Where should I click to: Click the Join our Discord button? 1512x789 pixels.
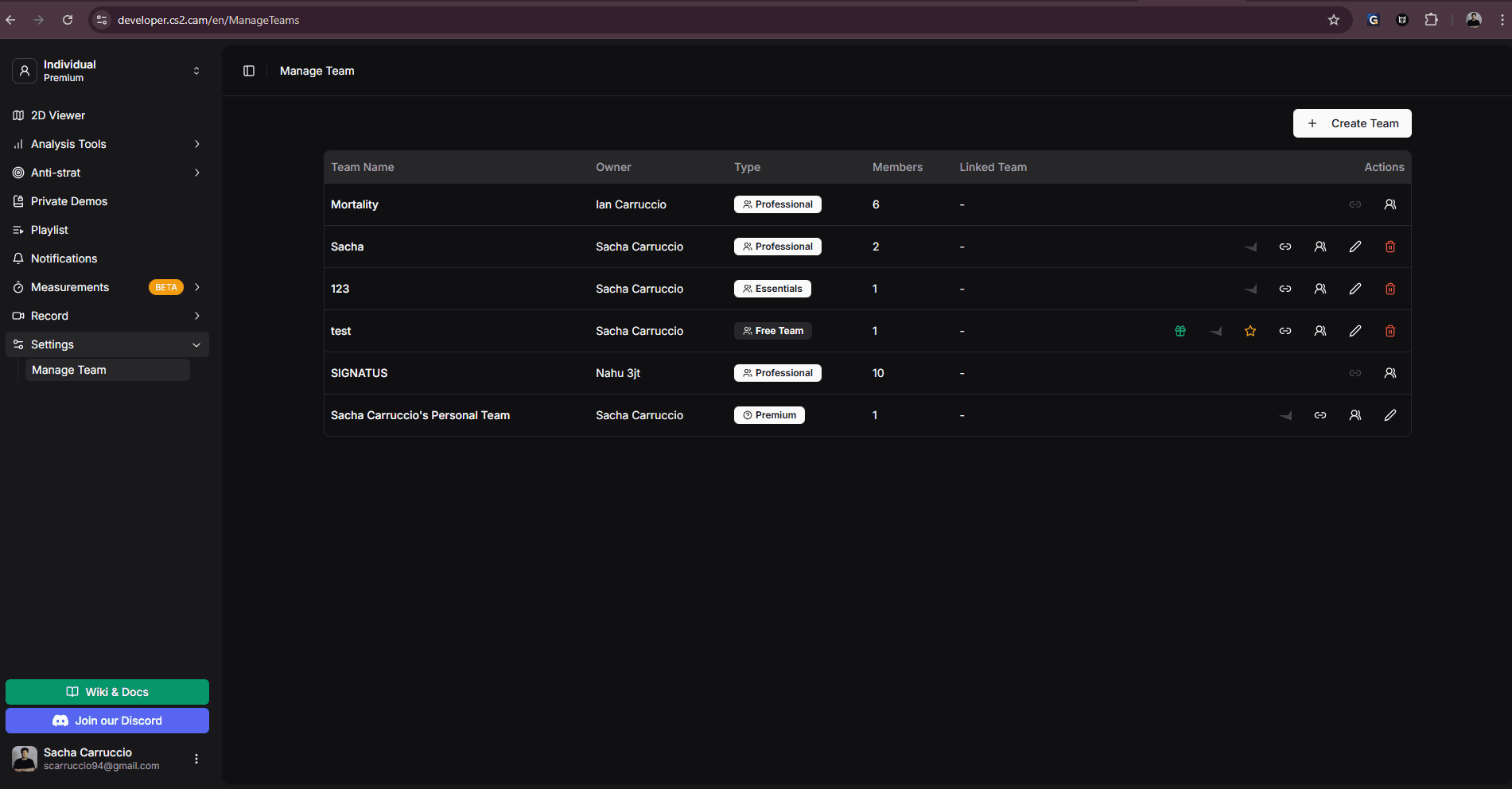pos(107,721)
